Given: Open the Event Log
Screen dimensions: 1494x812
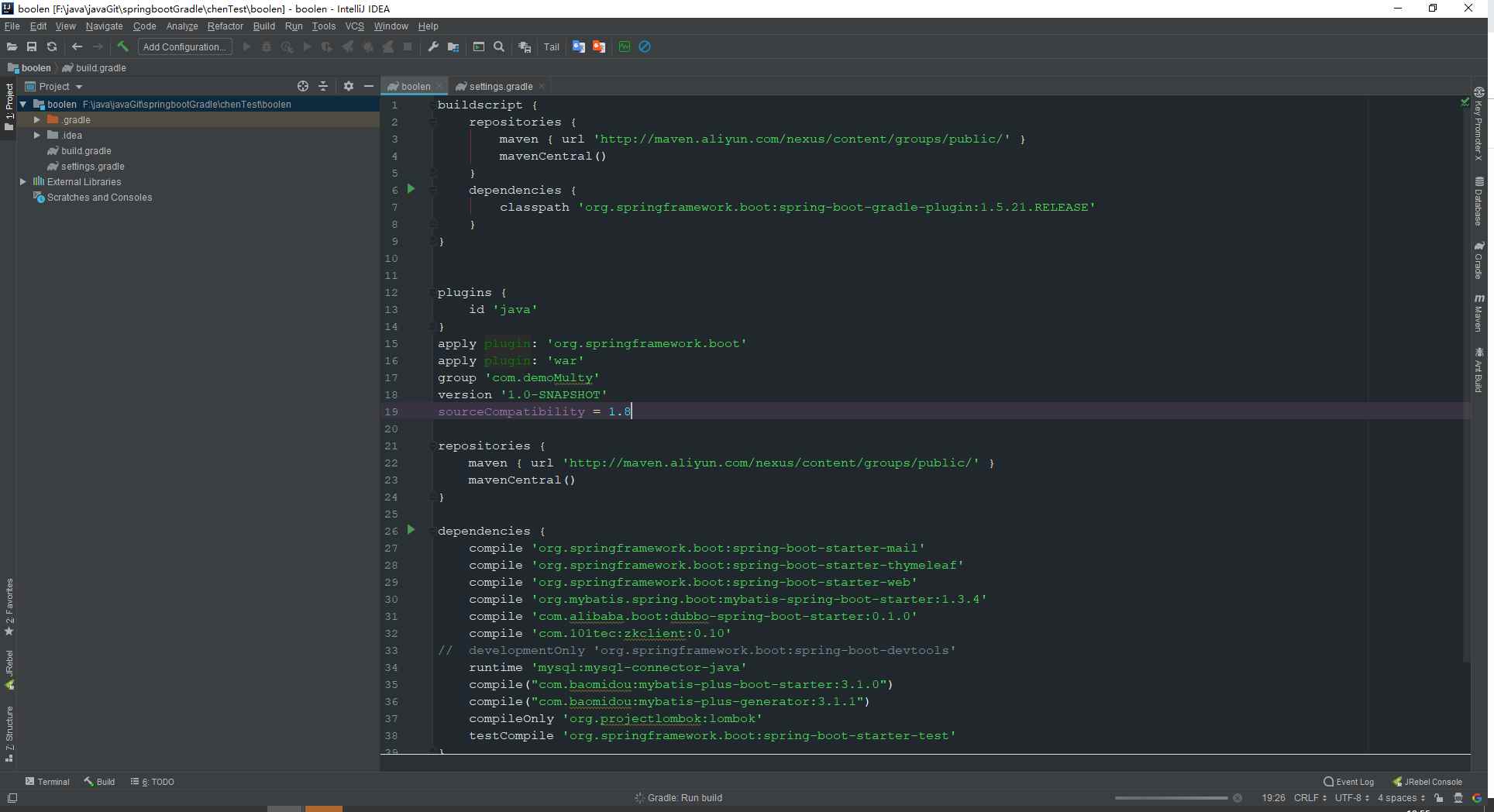Looking at the screenshot, I should (x=1349, y=782).
